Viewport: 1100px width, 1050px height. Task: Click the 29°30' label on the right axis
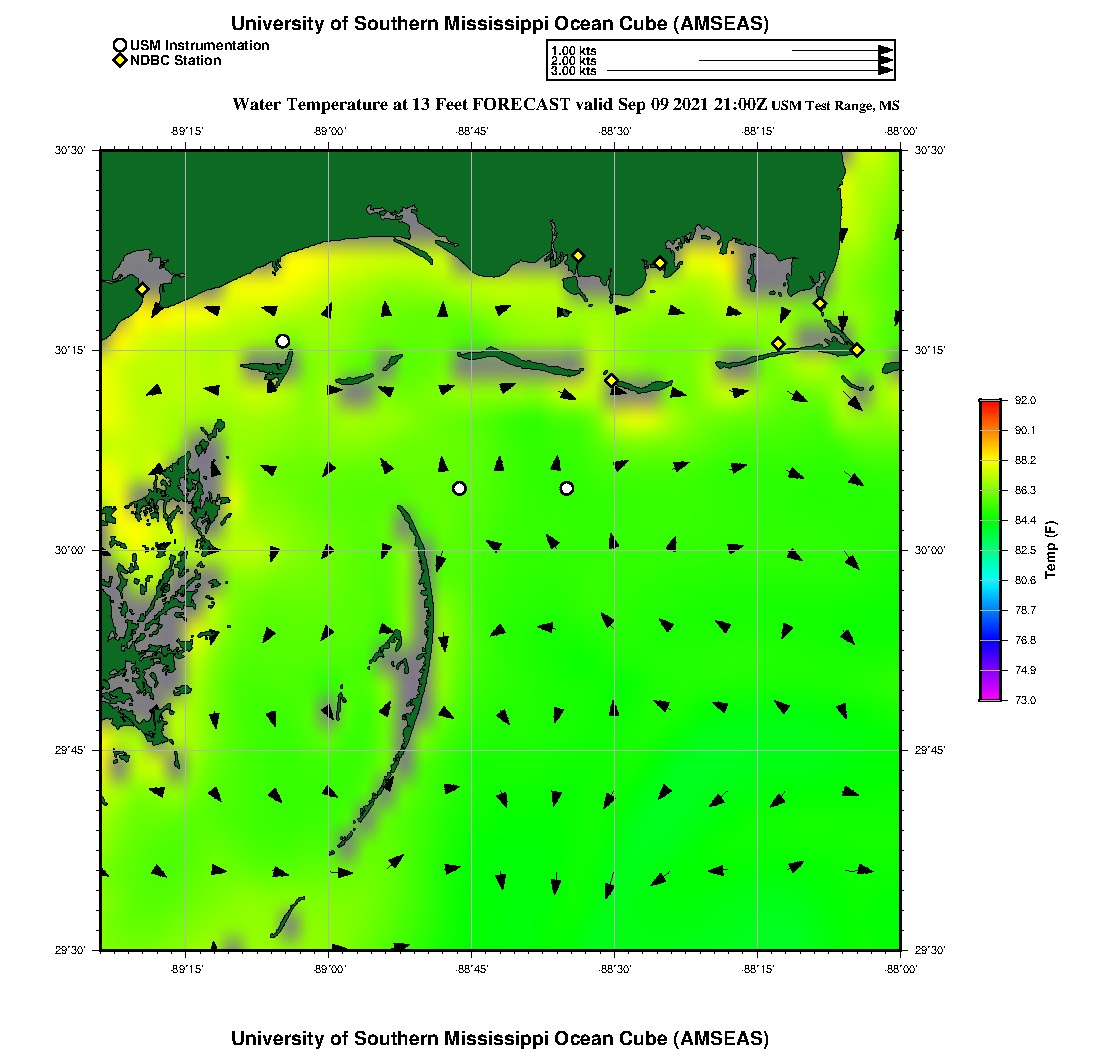point(930,950)
